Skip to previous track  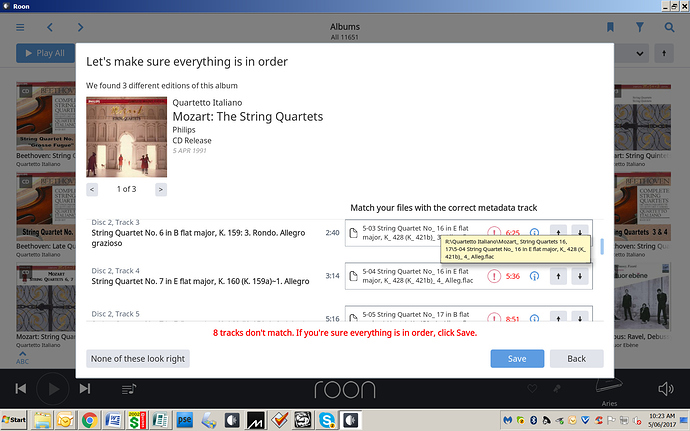click(21, 389)
